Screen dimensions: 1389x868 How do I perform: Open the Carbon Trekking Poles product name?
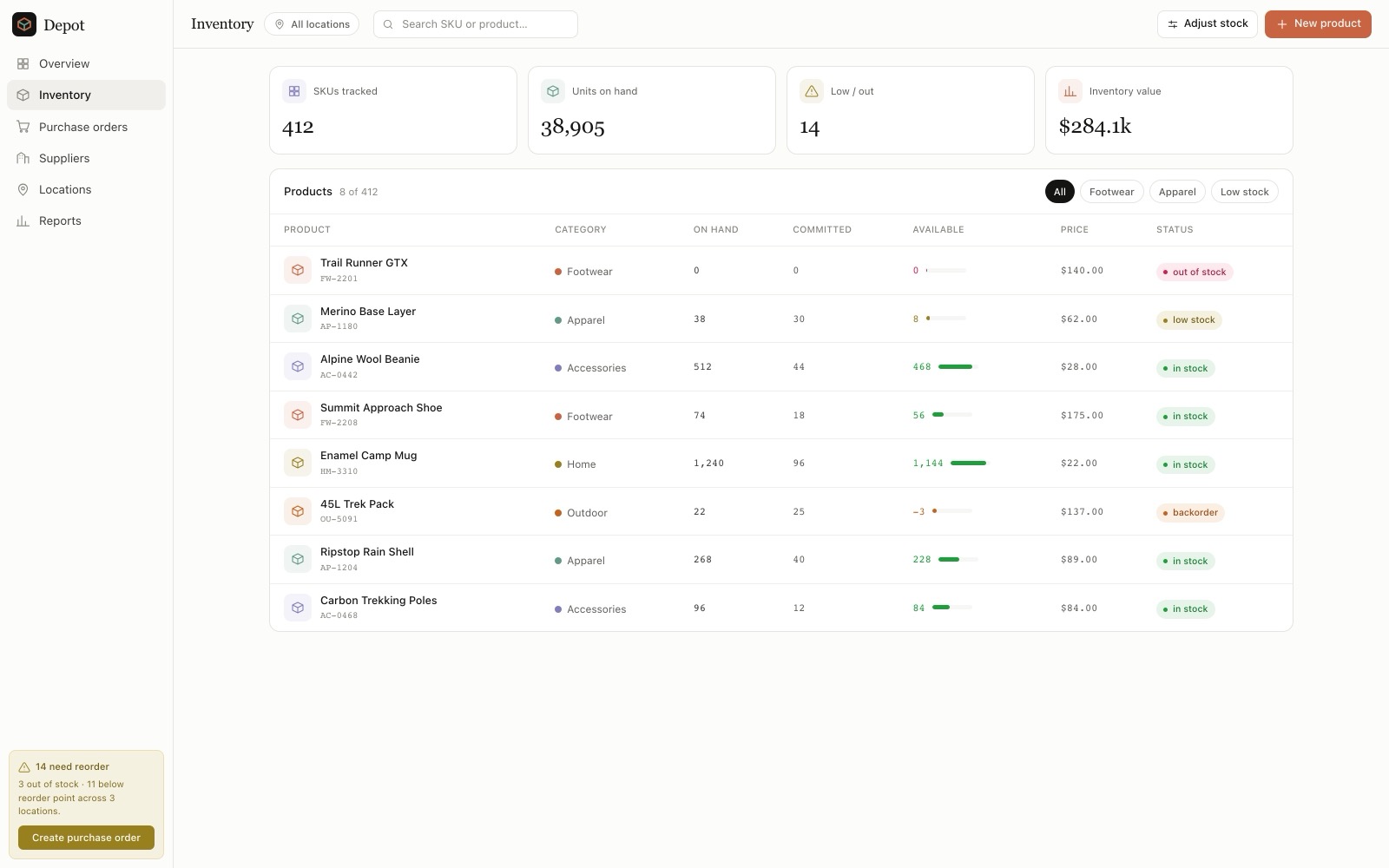point(379,601)
